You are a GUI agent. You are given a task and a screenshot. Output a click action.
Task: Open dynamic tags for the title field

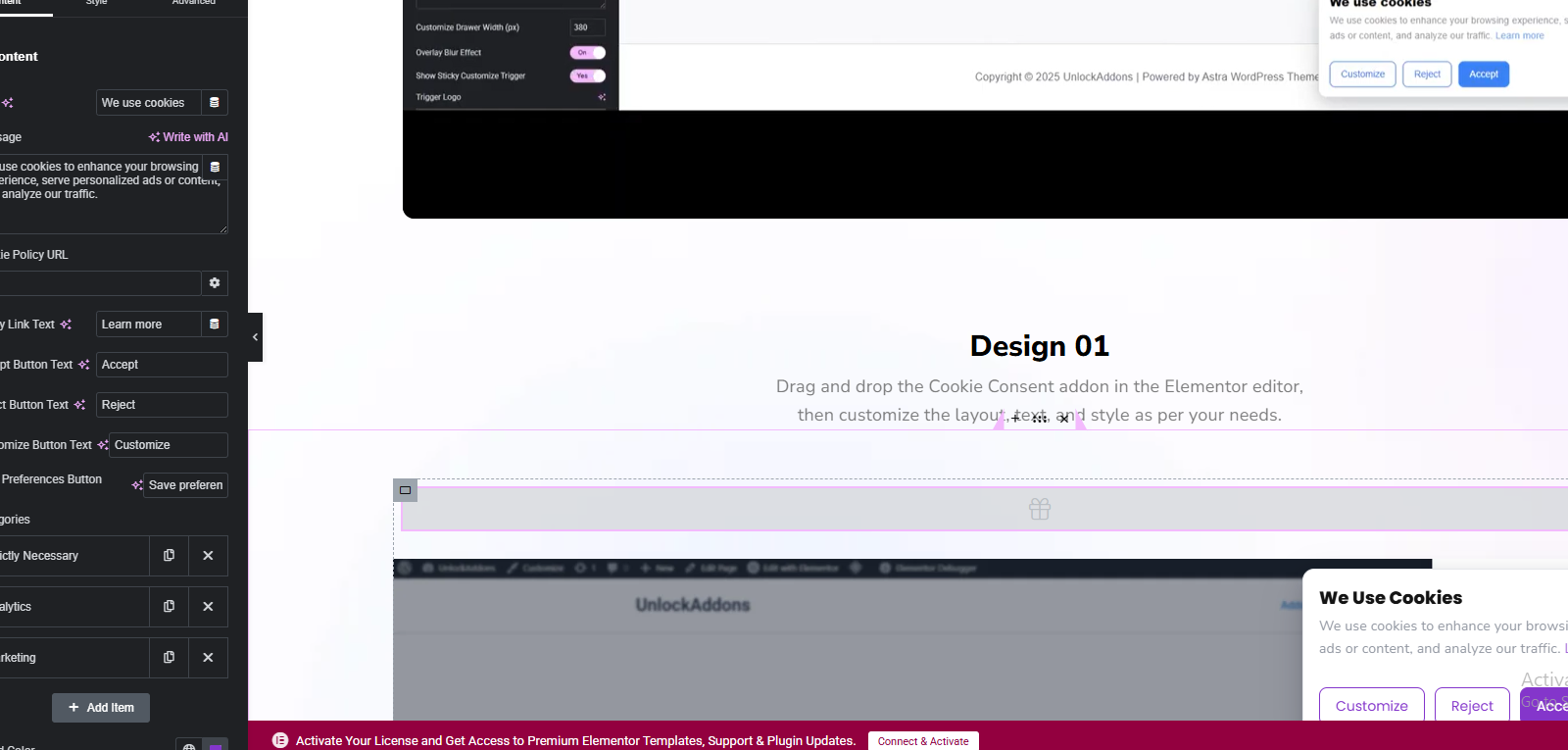point(214,103)
